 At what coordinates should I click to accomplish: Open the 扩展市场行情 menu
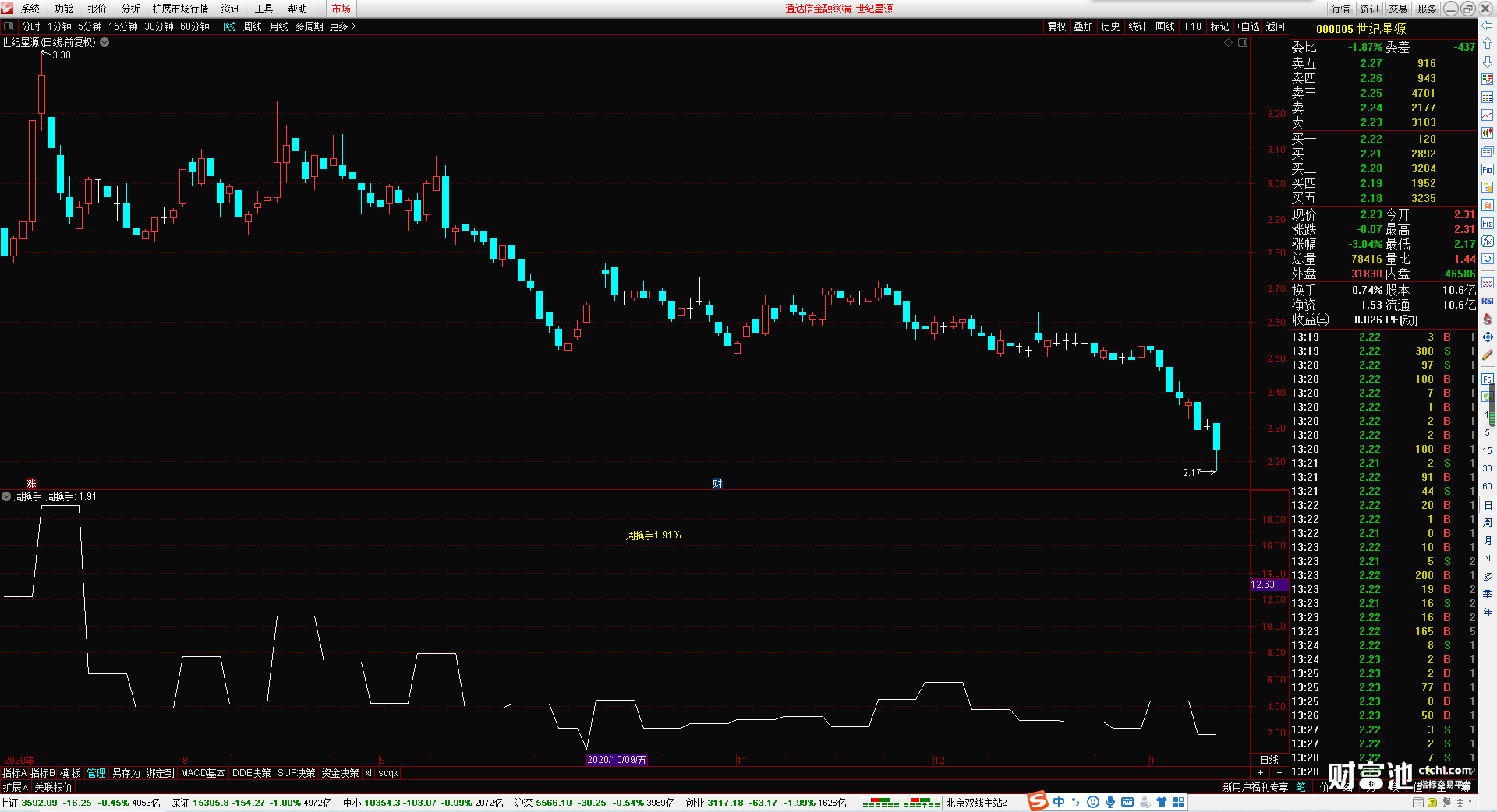[x=181, y=9]
